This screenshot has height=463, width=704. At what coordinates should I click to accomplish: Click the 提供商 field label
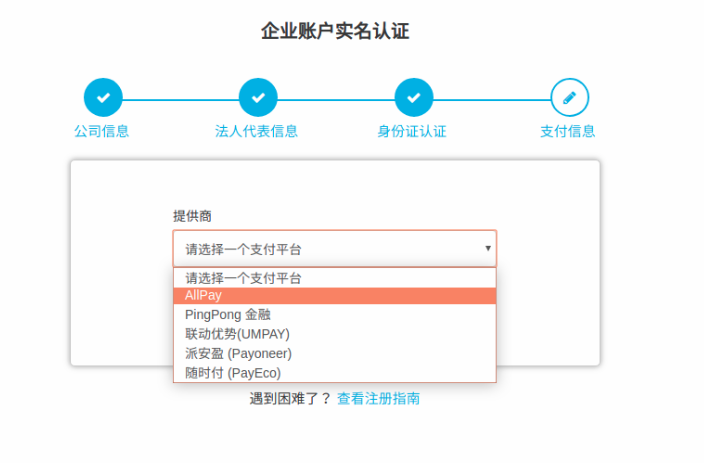click(192, 216)
